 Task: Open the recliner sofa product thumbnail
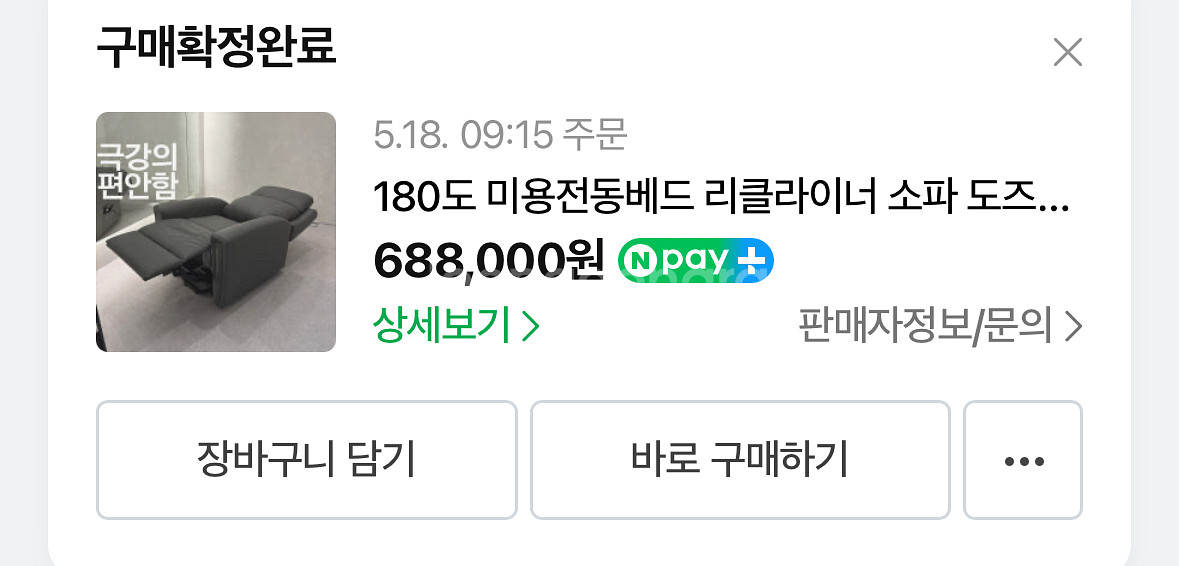point(216,232)
